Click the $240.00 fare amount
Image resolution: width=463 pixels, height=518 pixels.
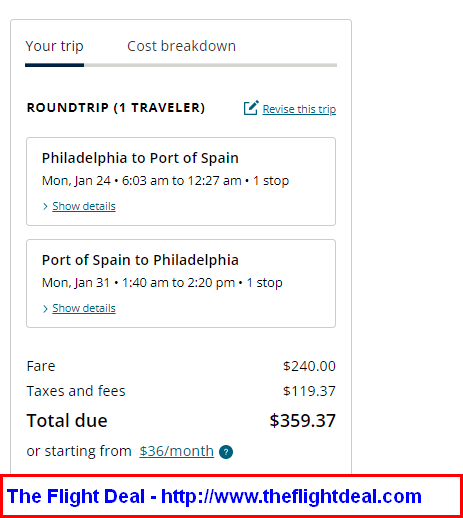(x=309, y=366)
